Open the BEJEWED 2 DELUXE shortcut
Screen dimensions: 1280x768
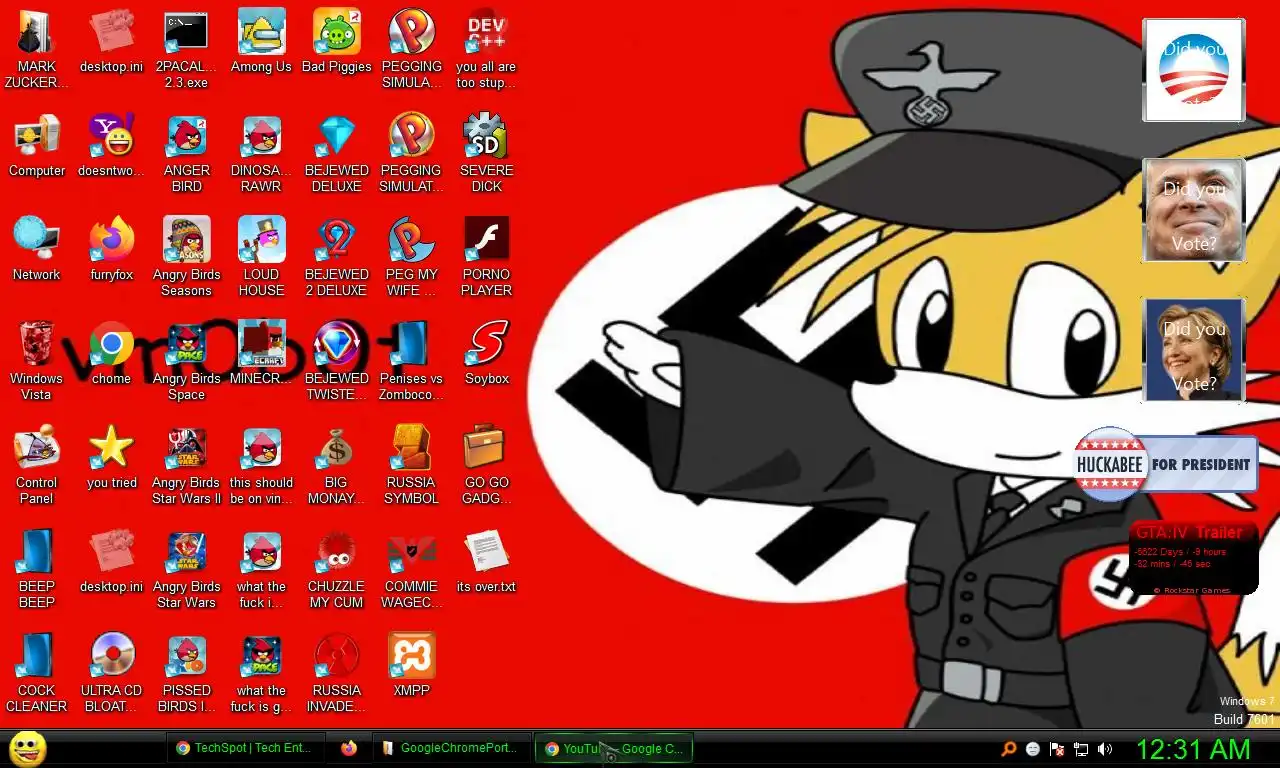[336, 258]
